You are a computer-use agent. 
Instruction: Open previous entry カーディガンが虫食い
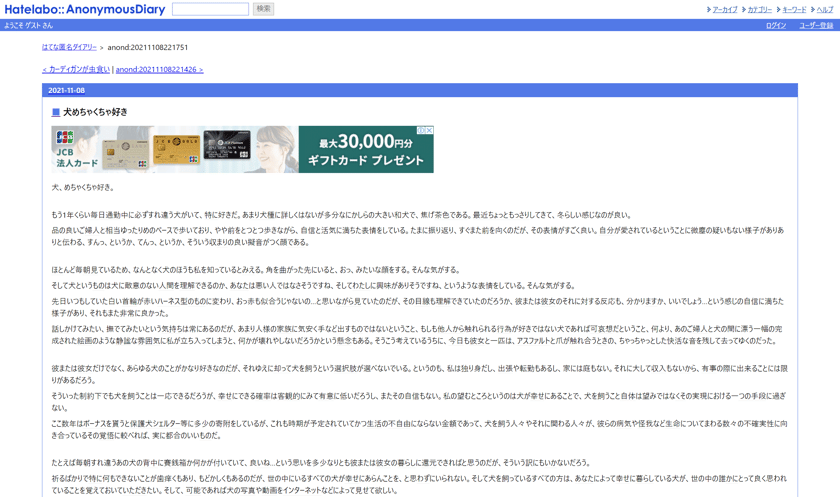(76, 70)
